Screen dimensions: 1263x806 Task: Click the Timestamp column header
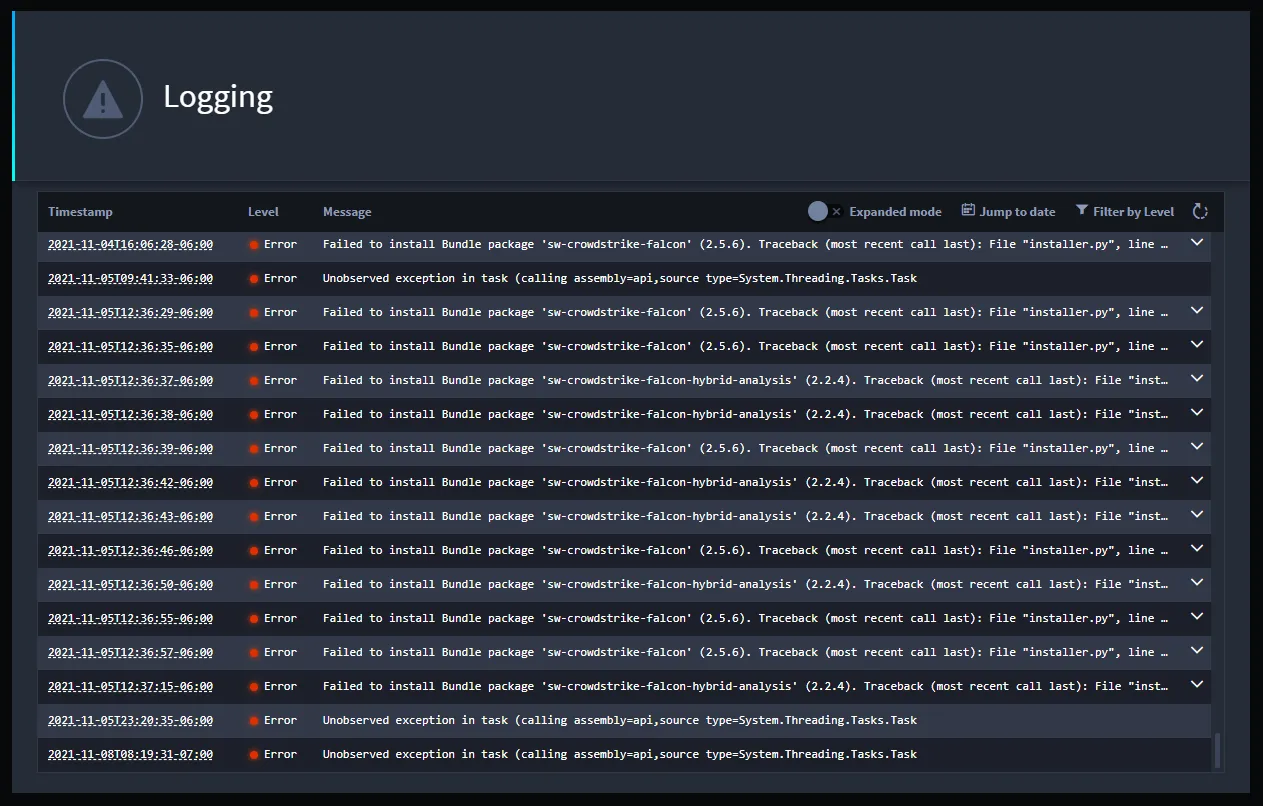click(x=80, y=212)
